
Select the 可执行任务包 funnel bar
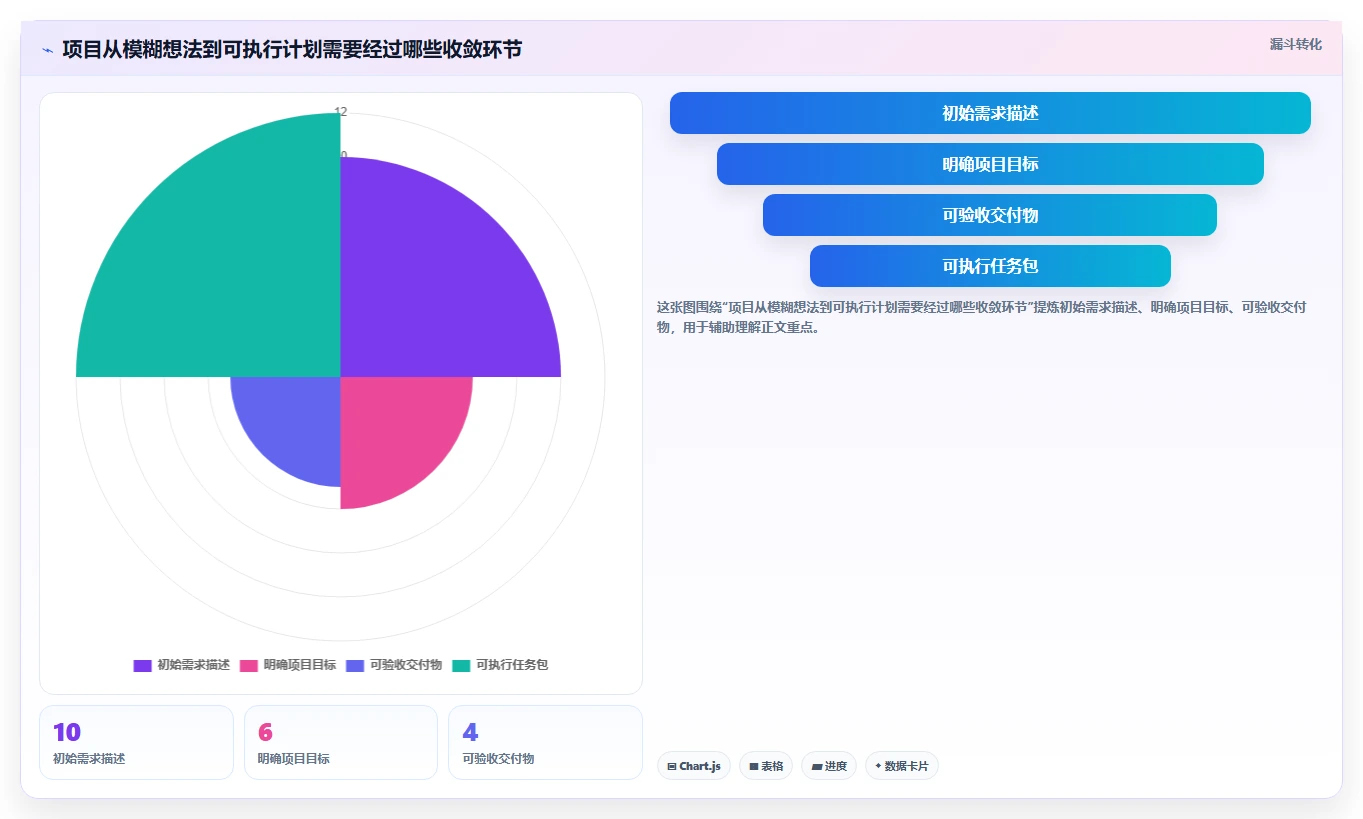[990, 266]
